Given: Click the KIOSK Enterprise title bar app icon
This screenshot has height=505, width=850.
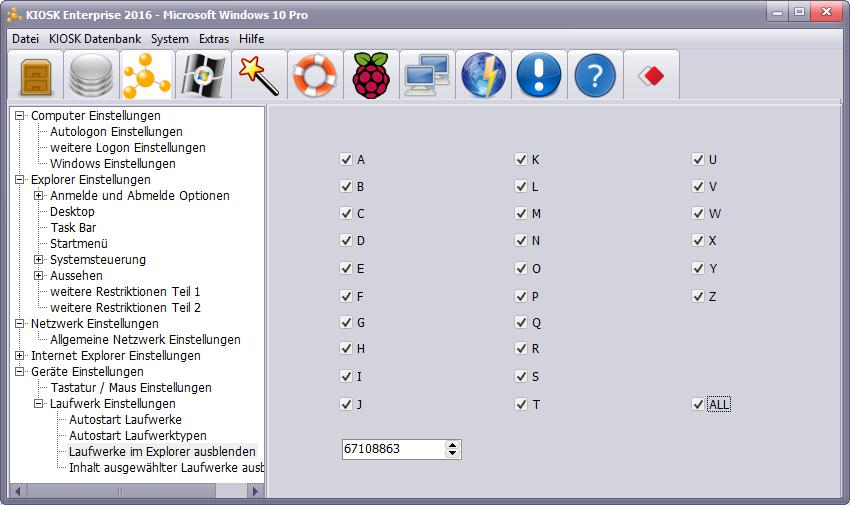Looking at the screenshot, I should point(14,15).
